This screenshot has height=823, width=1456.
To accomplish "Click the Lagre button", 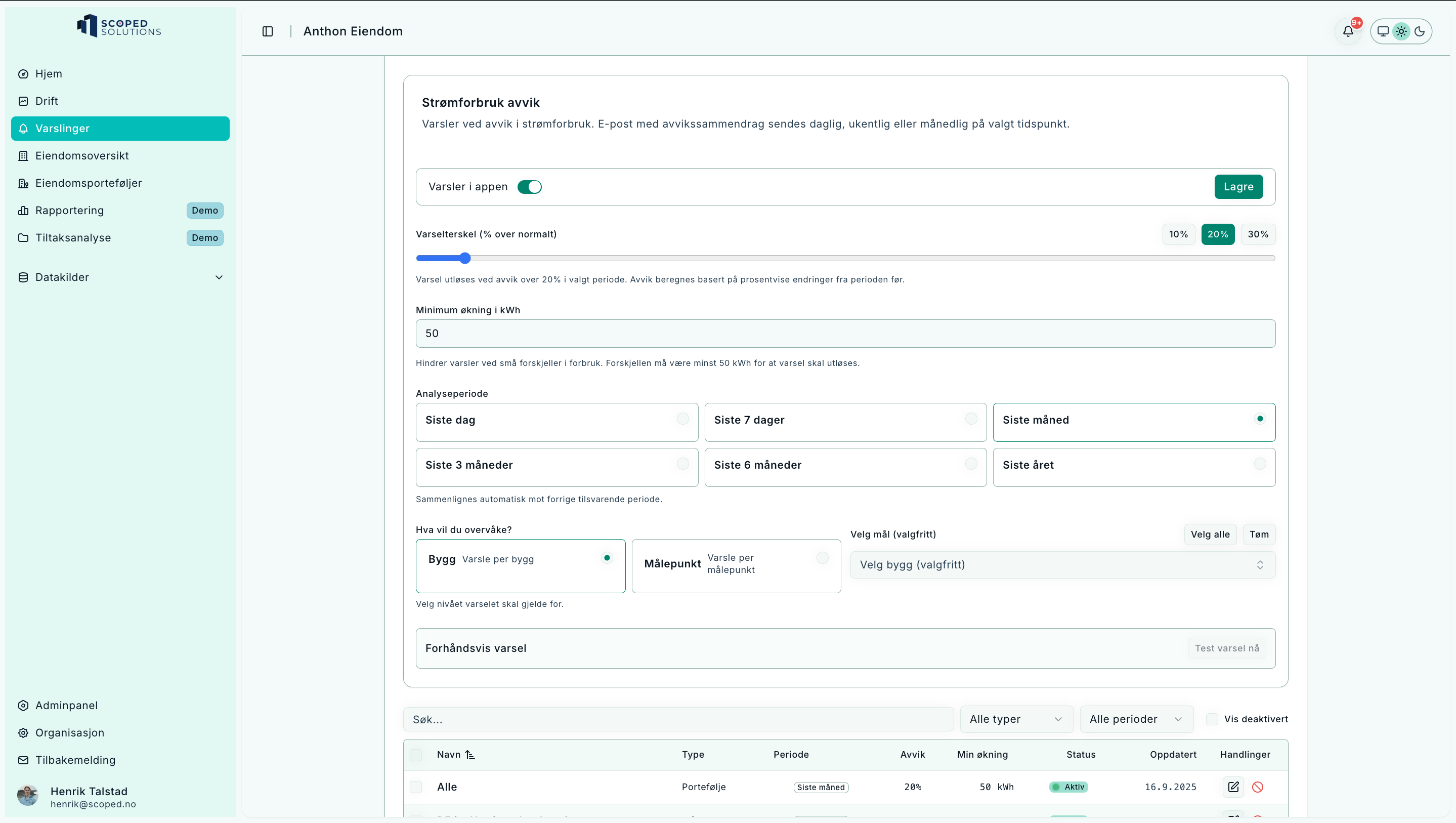I will click(x=1238, y=187).
